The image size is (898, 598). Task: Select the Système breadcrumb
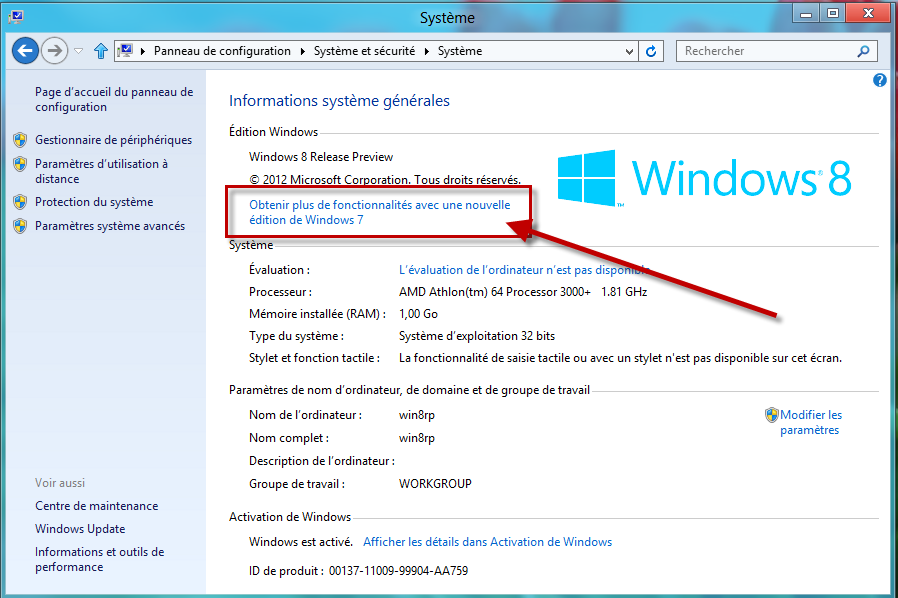[x=460, y=51]
